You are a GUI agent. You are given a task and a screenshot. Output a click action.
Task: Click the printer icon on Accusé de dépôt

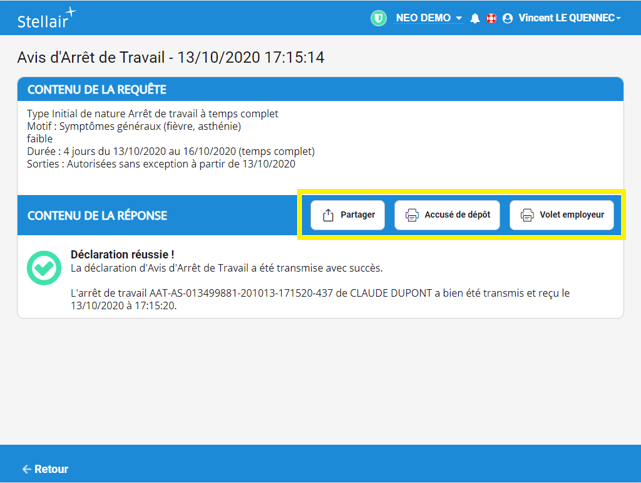click(411, 215)
